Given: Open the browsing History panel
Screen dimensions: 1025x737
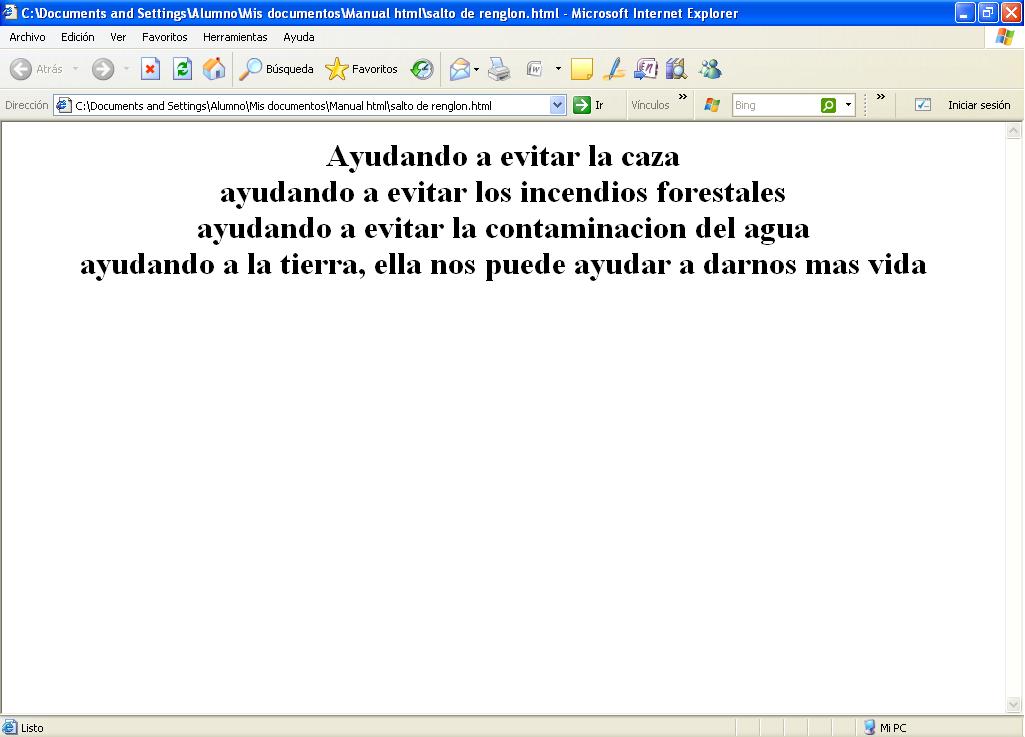Looking at the screenshot, I should point(423,69).
